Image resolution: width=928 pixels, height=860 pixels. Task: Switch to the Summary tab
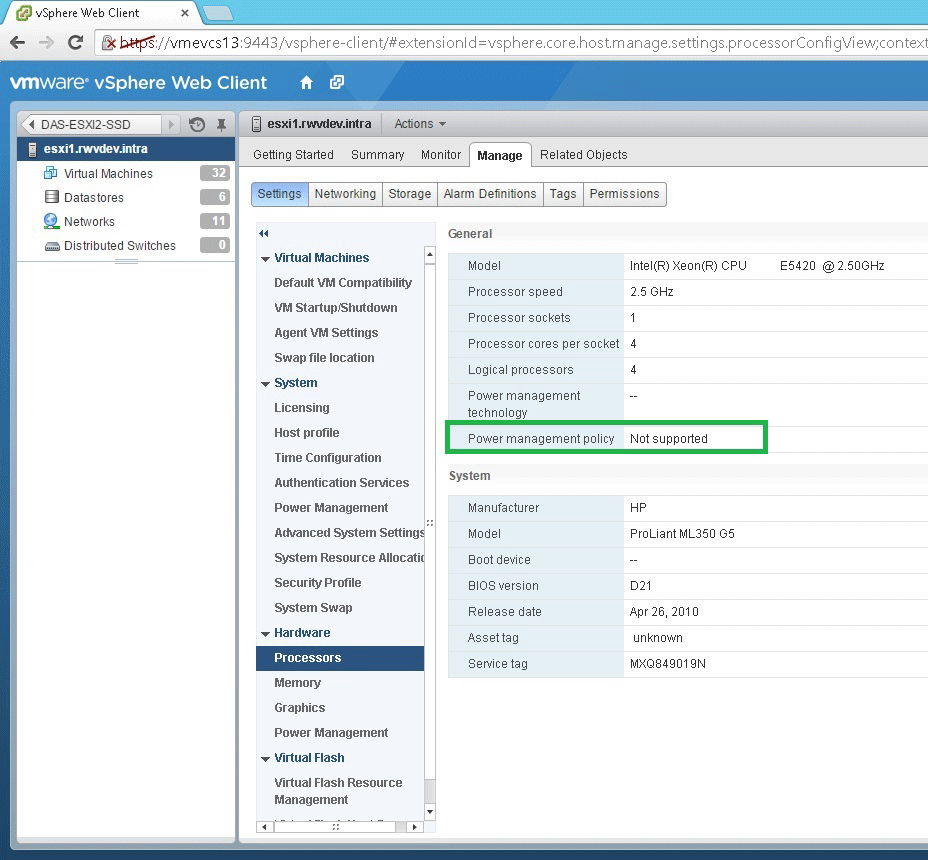[x=378, y=155]
